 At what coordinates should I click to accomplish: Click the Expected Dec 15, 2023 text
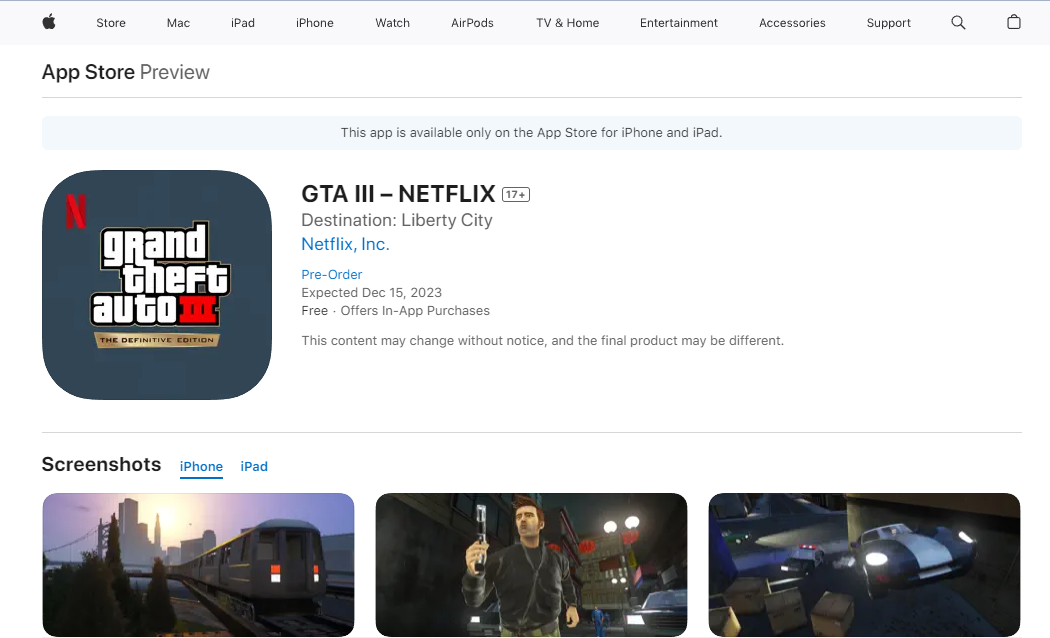(x=372, y=293)
